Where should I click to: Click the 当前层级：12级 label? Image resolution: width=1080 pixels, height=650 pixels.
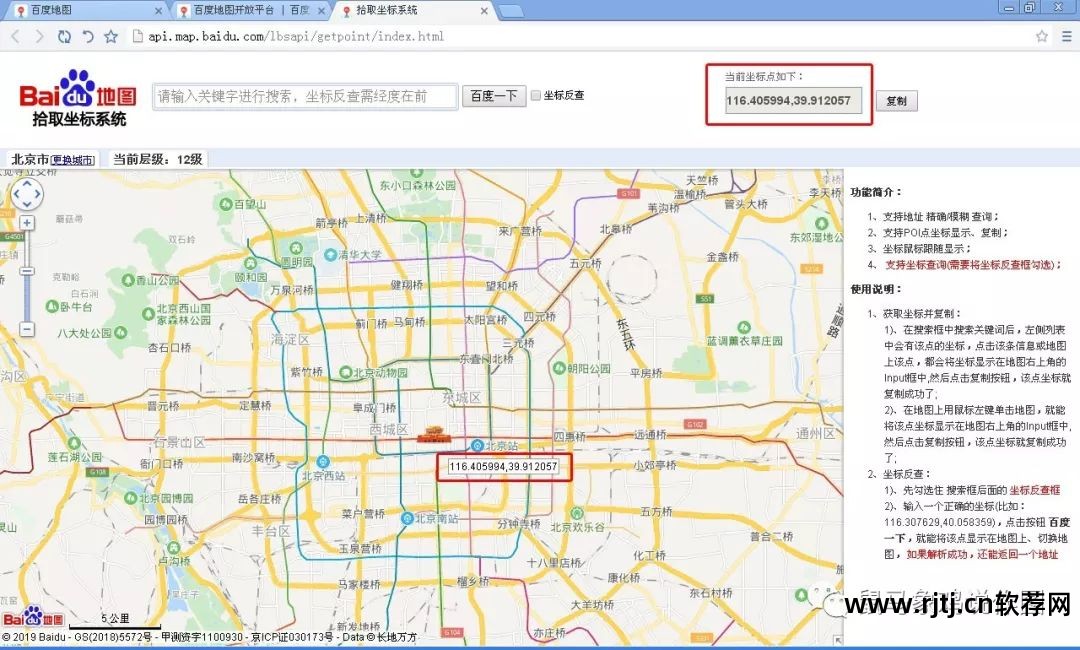pyautogui.click(x=158, y=159)
